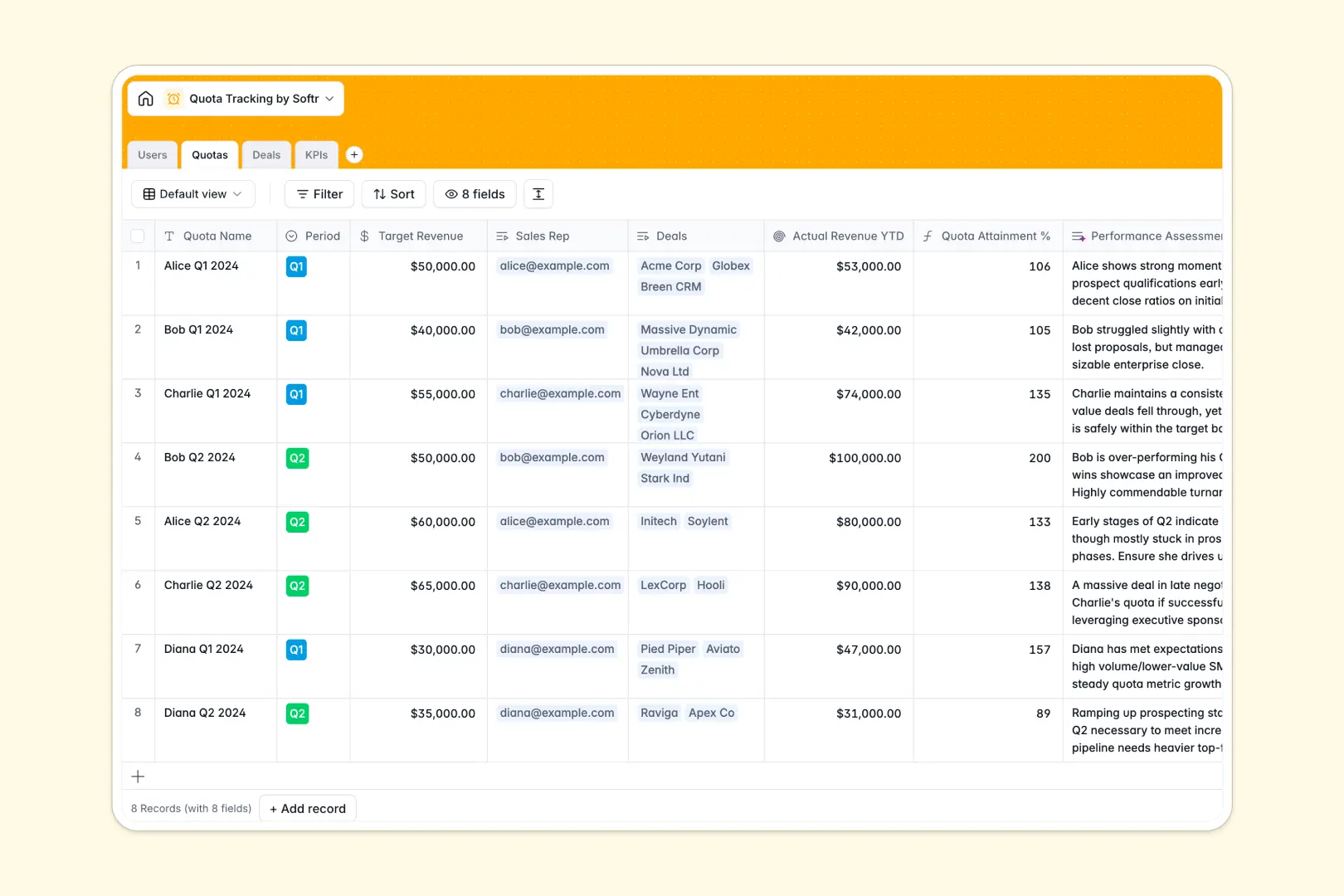Toggle the select-all checkbox in header row

coord(138,236)
